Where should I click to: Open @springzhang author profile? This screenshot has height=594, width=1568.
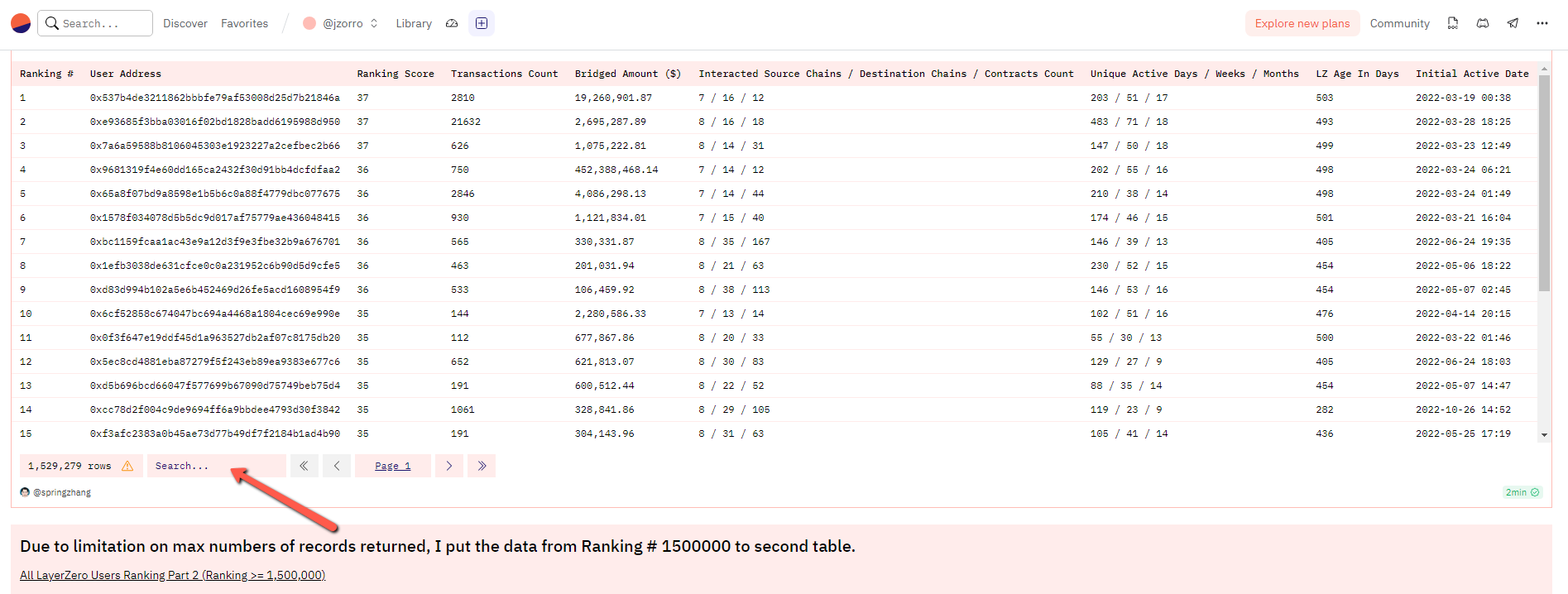pos(62,492)
